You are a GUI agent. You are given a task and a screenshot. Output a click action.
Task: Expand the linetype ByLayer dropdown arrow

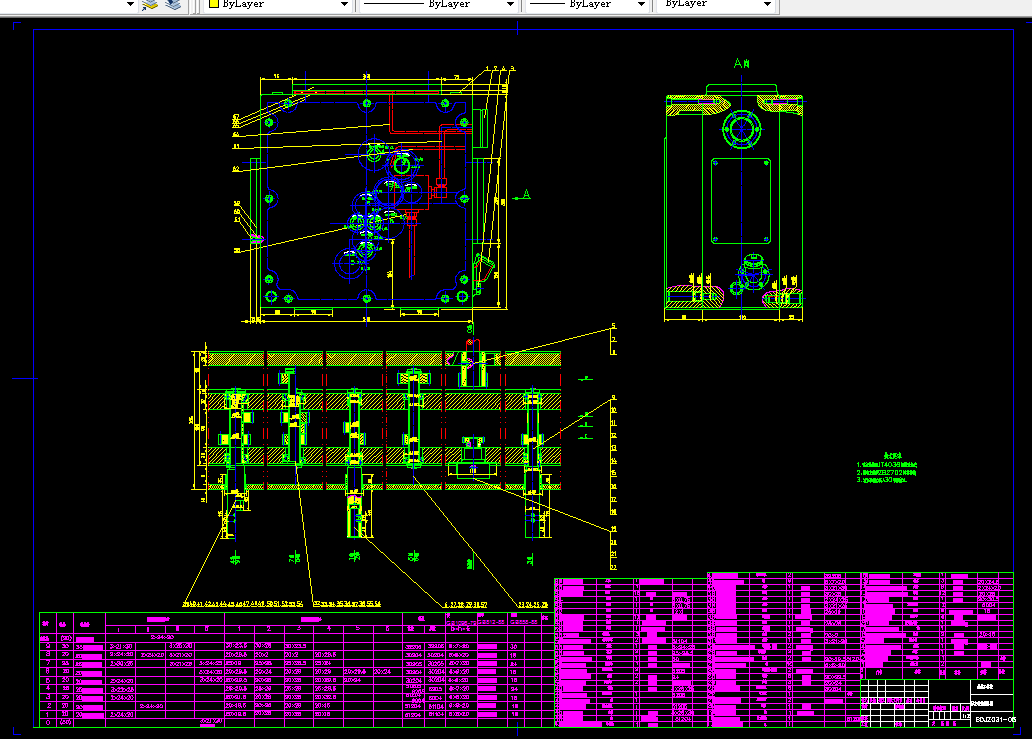[x=510, y=5]
